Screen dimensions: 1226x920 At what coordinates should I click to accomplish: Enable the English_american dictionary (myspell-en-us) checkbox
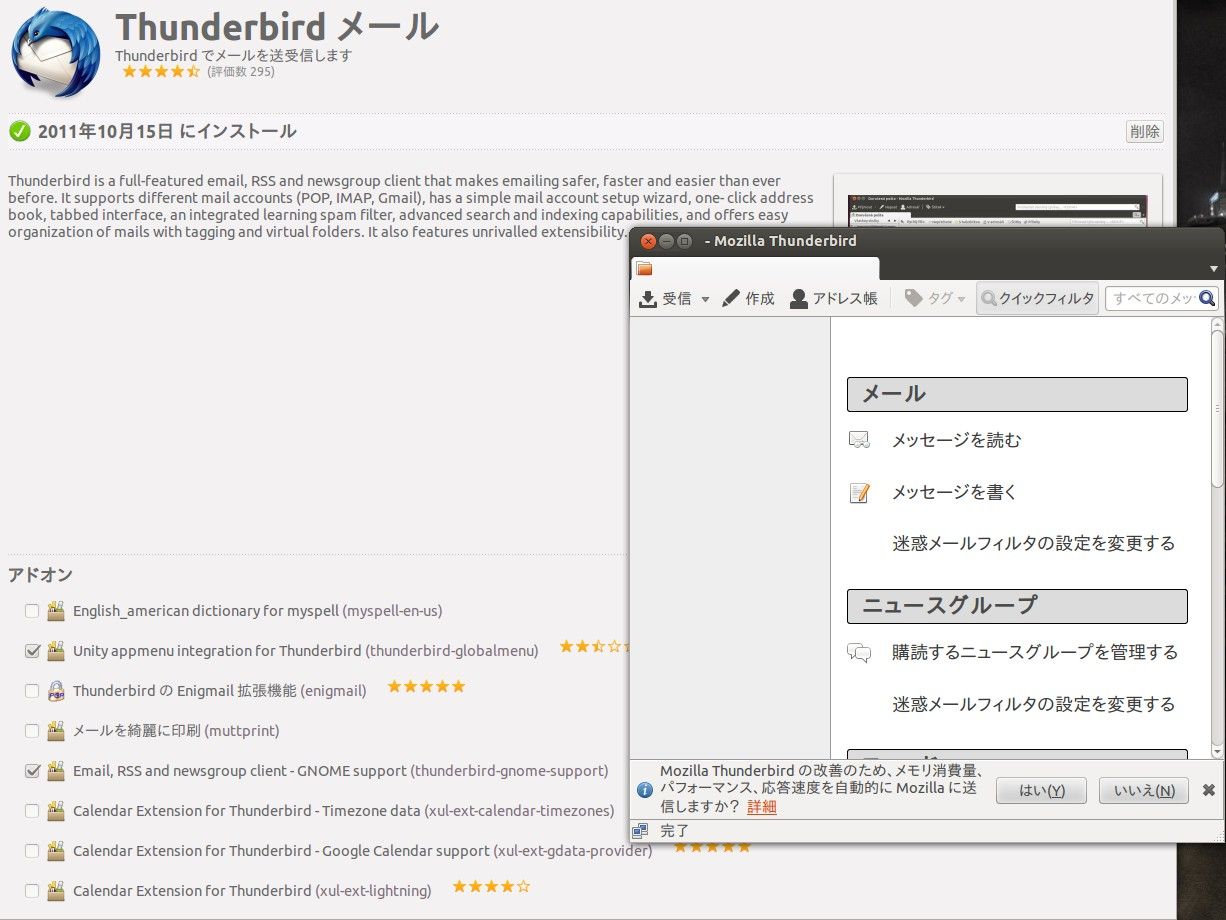pyautogui.click(x=32, y=610)
